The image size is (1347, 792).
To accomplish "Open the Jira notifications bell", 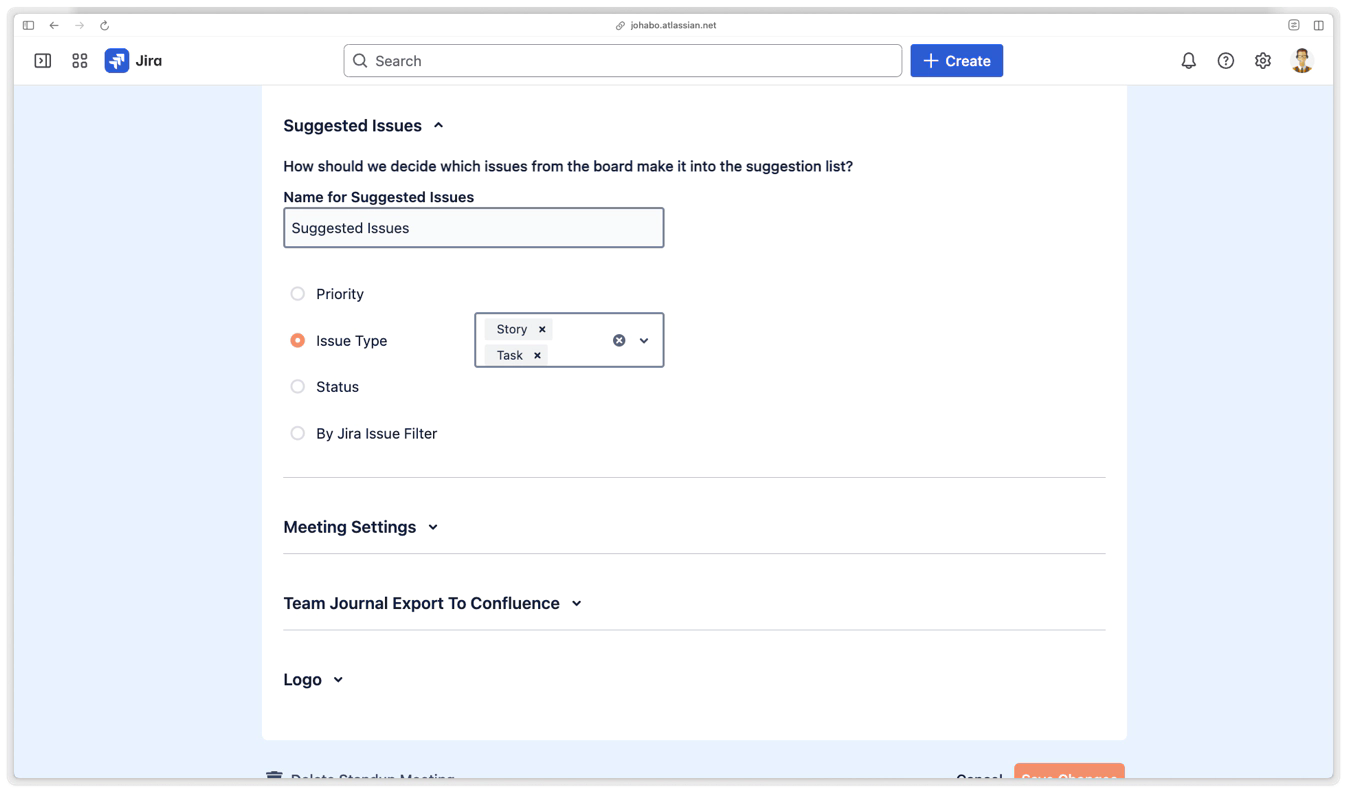I will click(1188, 61).
